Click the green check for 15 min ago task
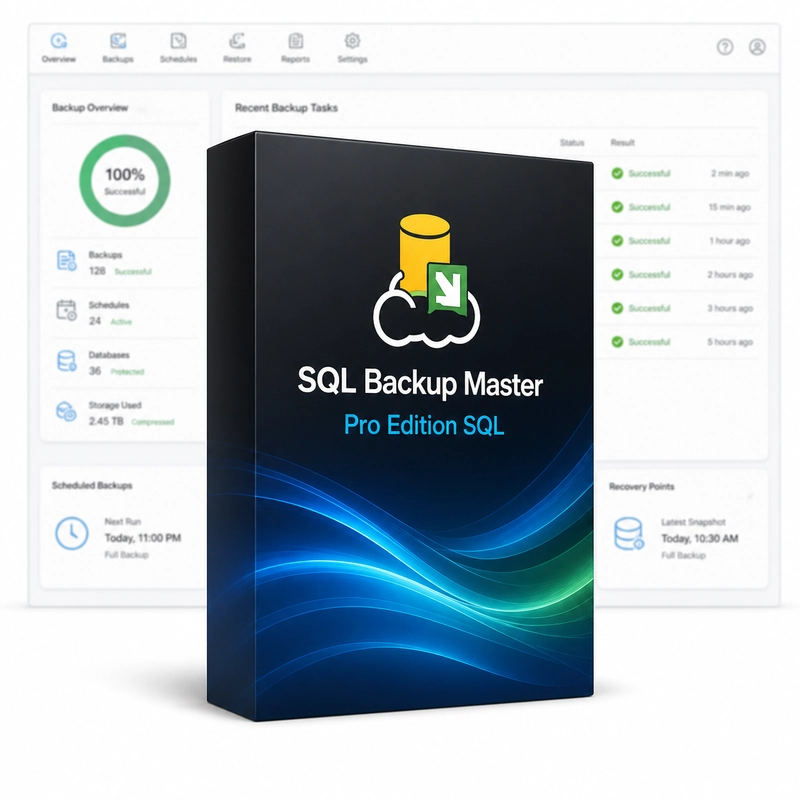This screenshot has height=800, width=800. click(x=617, y=207)
